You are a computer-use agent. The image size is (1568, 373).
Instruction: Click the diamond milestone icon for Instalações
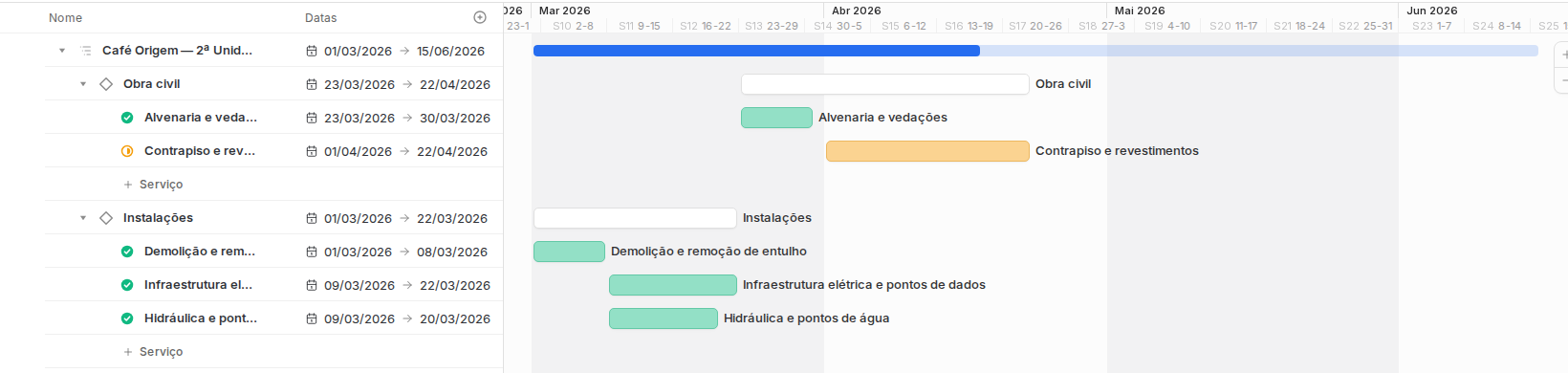[x=106, y=218]
